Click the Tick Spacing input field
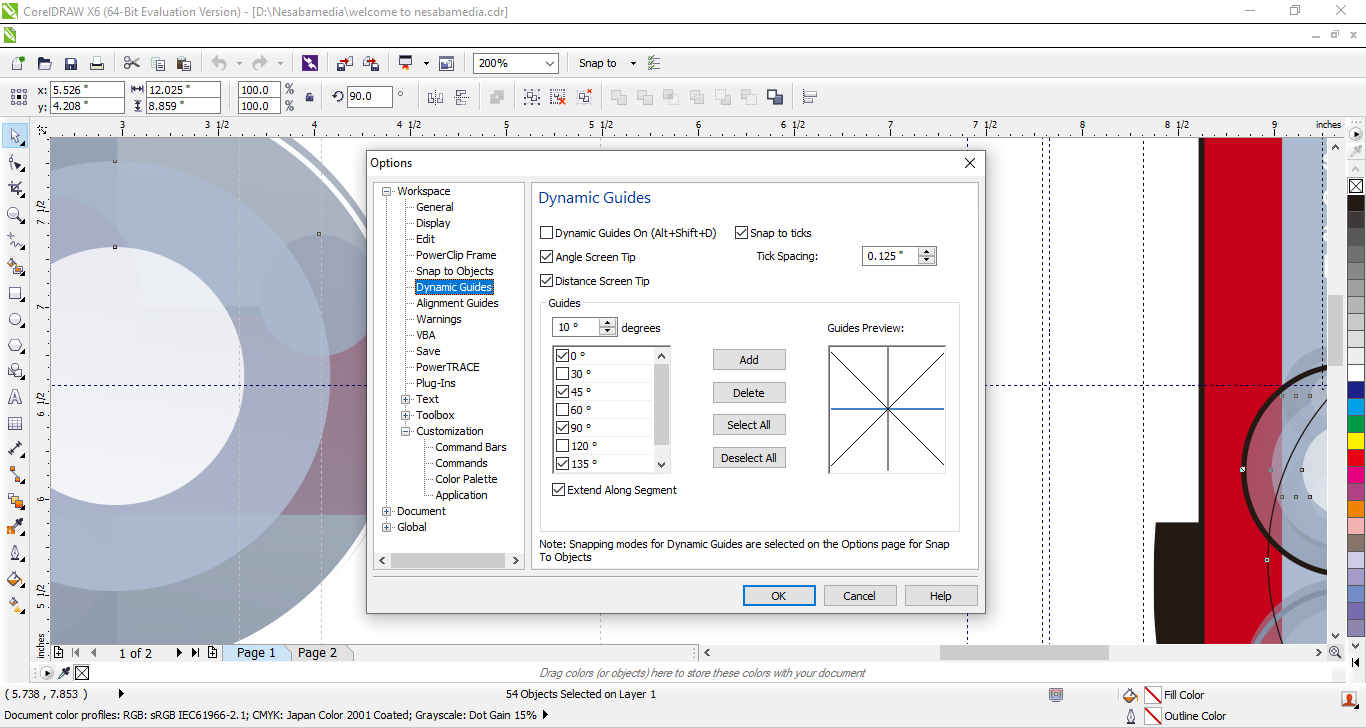 [889, 256]
